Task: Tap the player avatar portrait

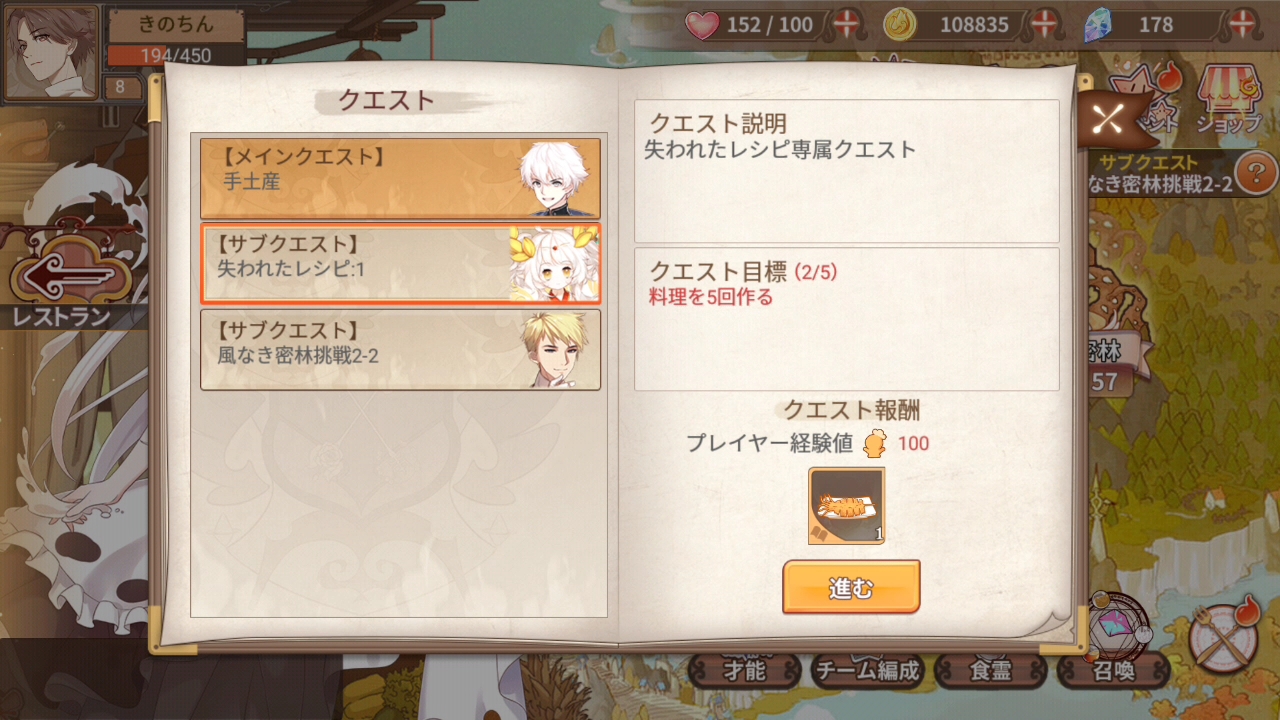Action: pyautogui.click(x=52, y=52)
